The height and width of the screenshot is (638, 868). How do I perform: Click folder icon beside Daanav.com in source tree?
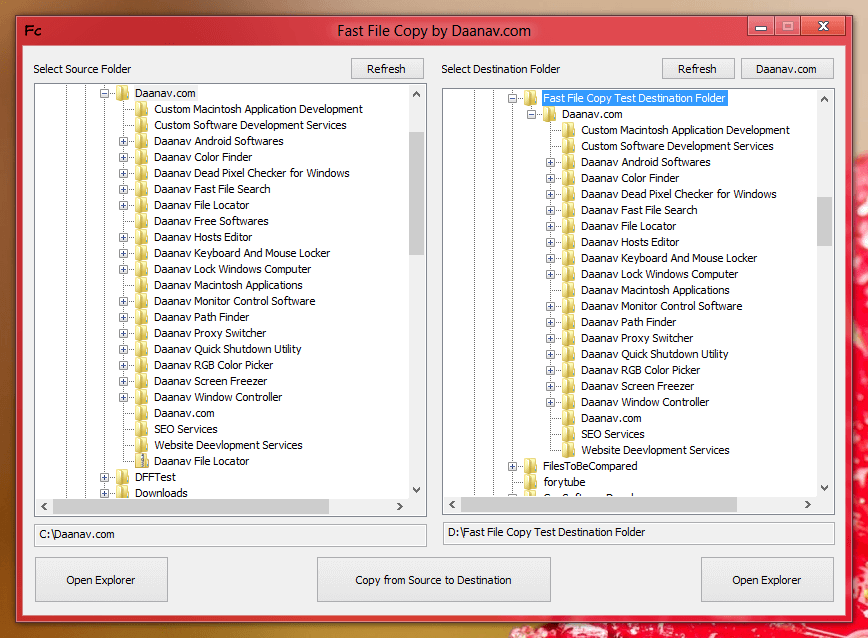click(123, 93)
